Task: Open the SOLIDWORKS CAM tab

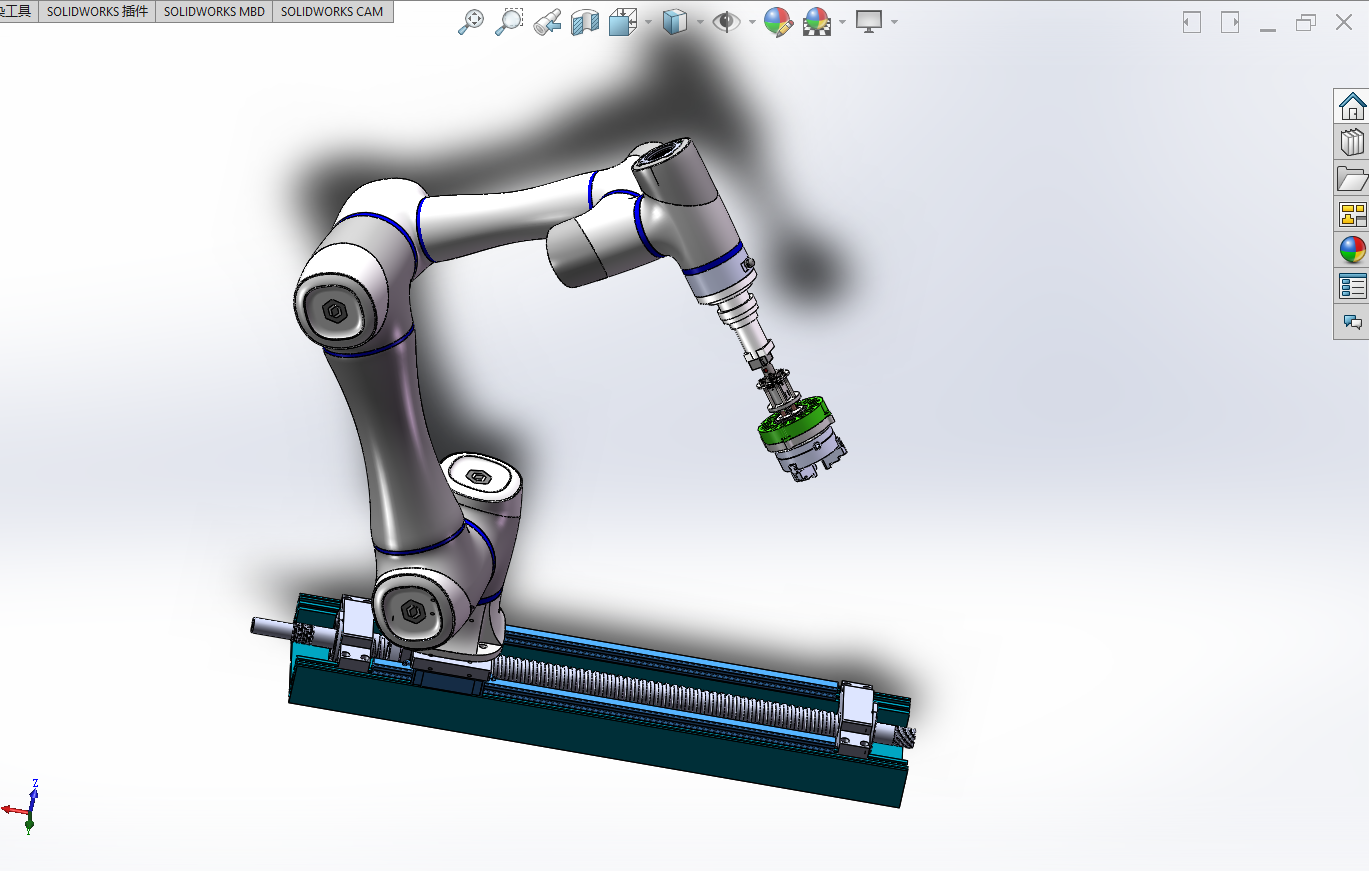Action: tap(332, 12)
